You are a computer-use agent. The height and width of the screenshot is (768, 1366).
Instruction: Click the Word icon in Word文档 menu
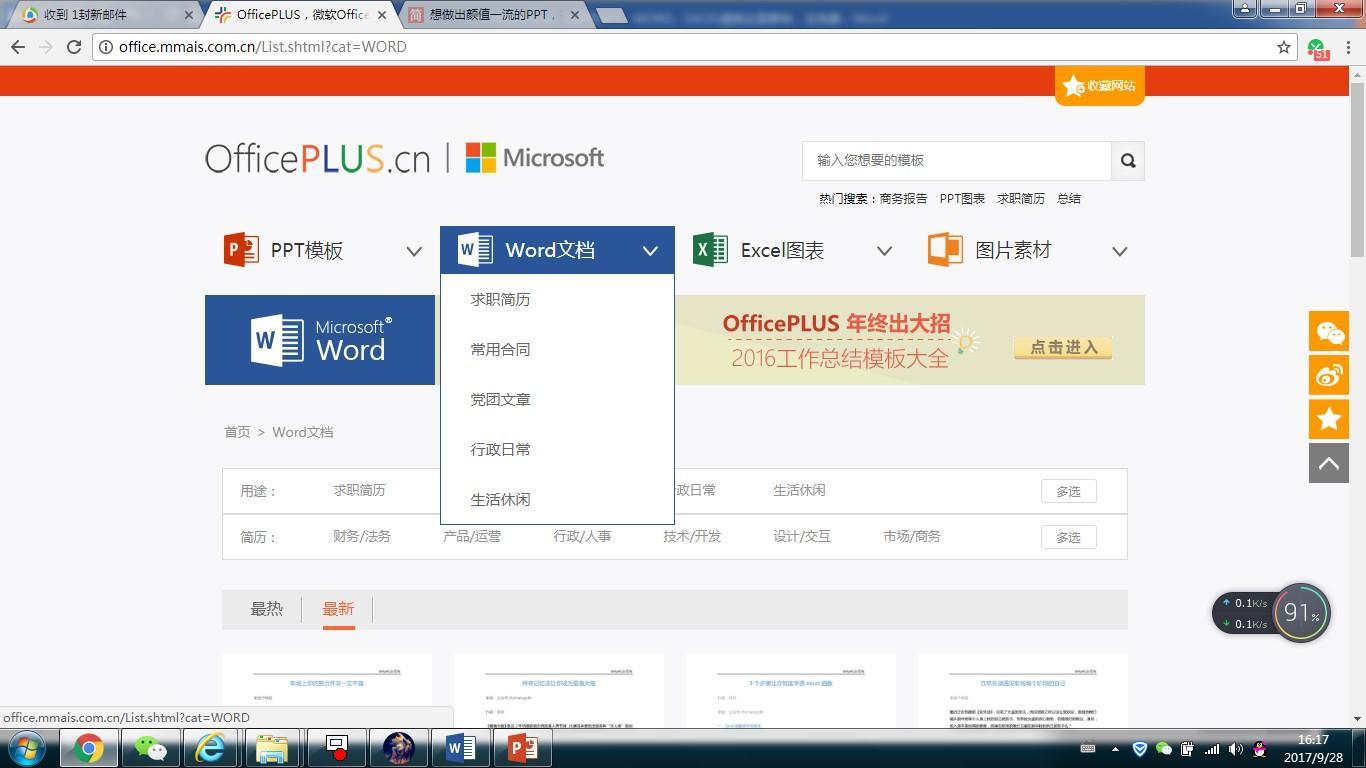[475, 249]
